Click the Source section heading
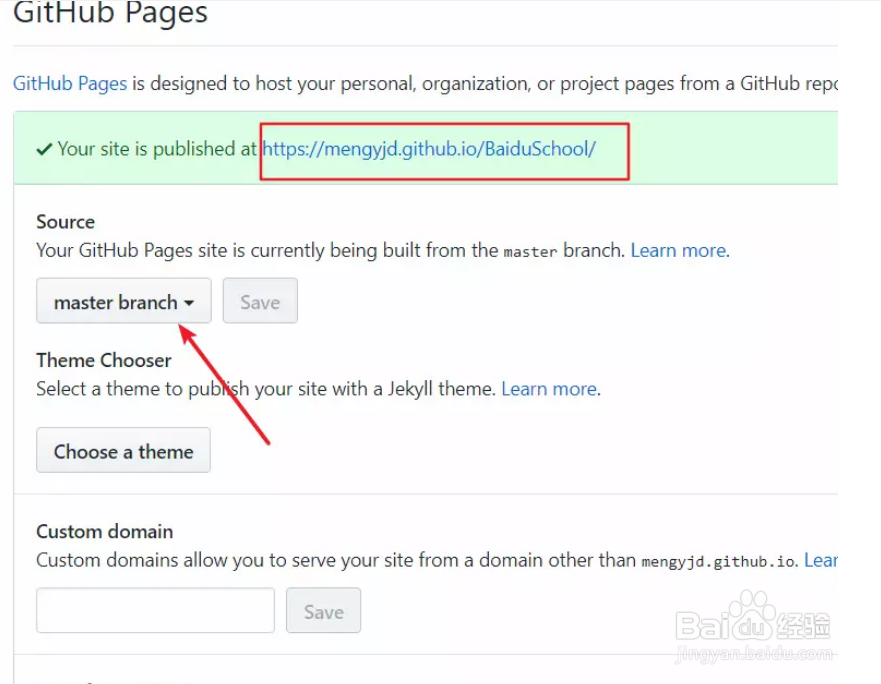The width and height of the screenshot is (881, 684). click(66, 222)
